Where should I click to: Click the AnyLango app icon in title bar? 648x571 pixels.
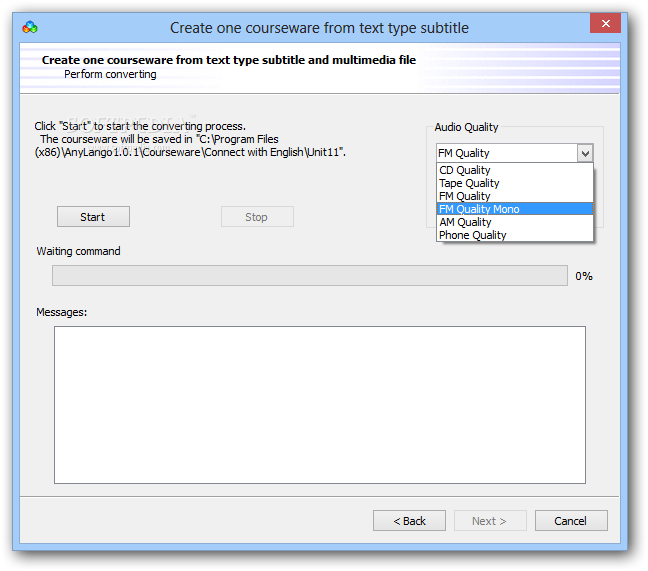click(30, 28)
